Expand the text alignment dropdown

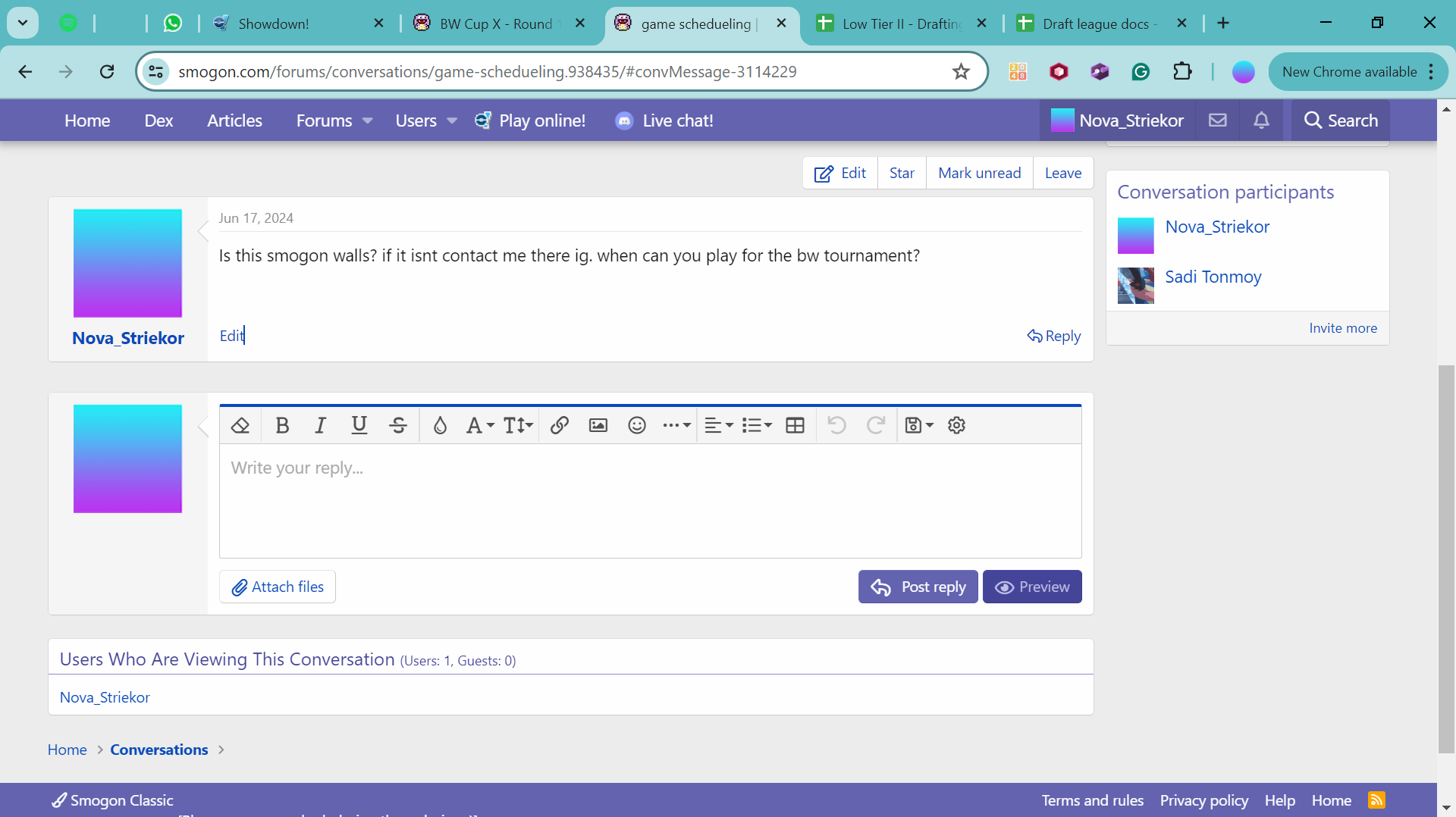click(718, 425)
